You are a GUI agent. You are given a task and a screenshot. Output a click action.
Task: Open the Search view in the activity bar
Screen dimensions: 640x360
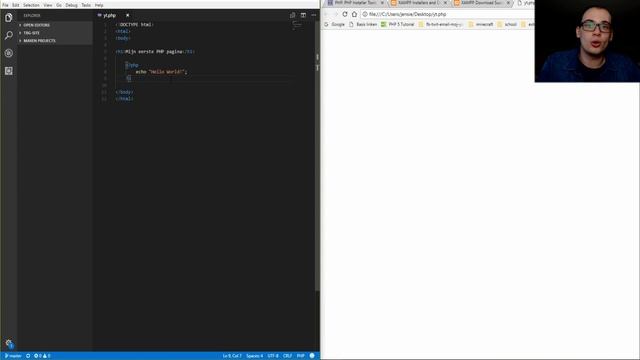tap(9, 36)
